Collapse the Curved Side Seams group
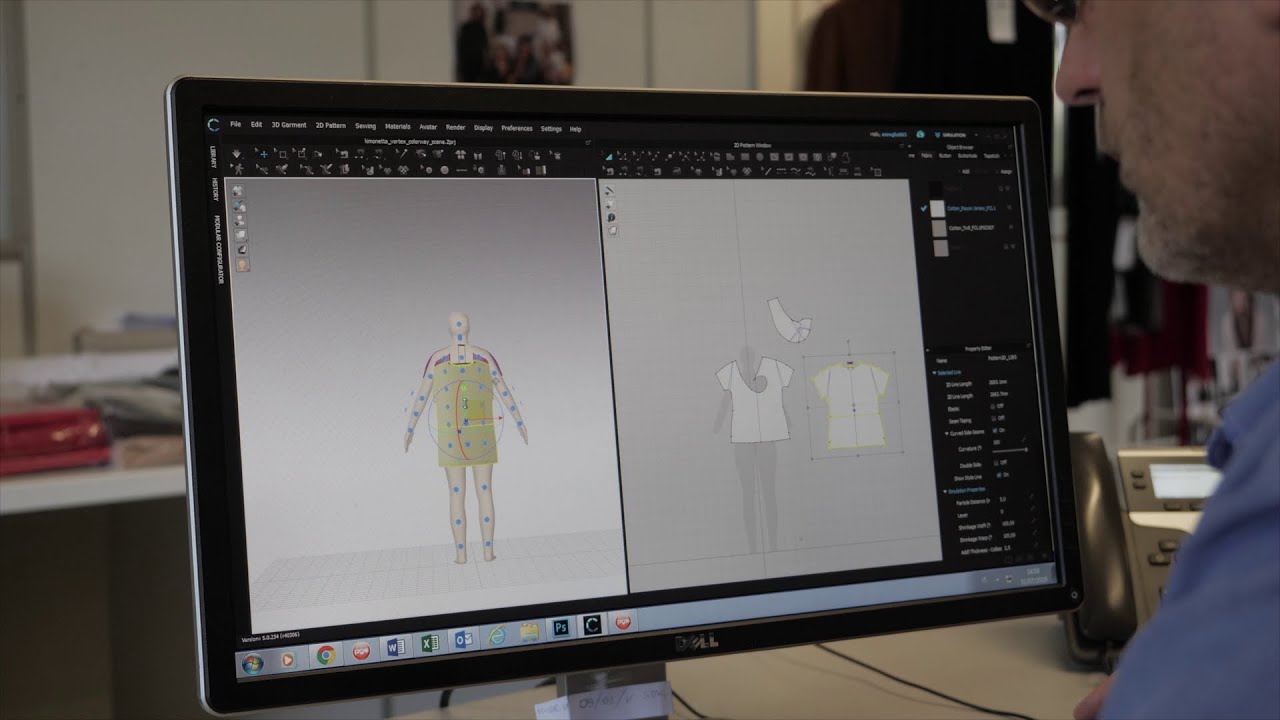1280x720 pixels. point(947,433)
